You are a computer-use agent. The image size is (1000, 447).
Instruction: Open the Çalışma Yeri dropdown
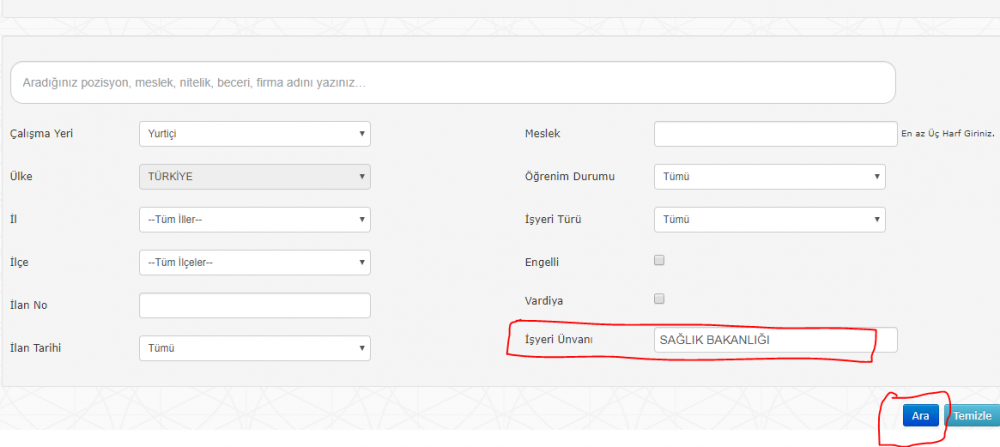coord(254,134)
